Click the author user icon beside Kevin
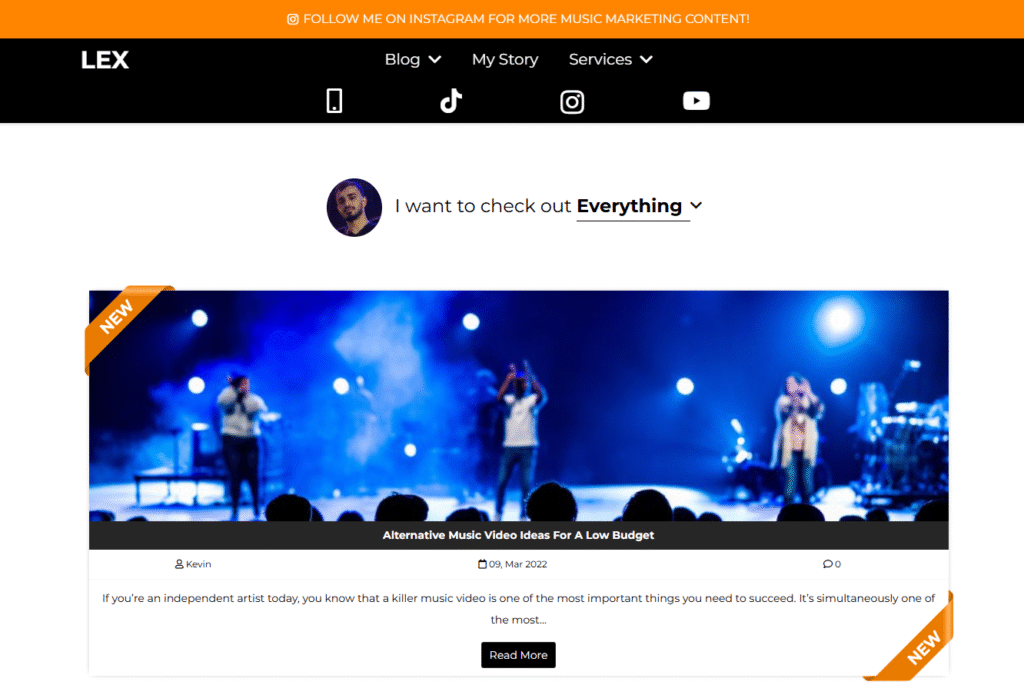1024x685 pixels. point(179,564)
